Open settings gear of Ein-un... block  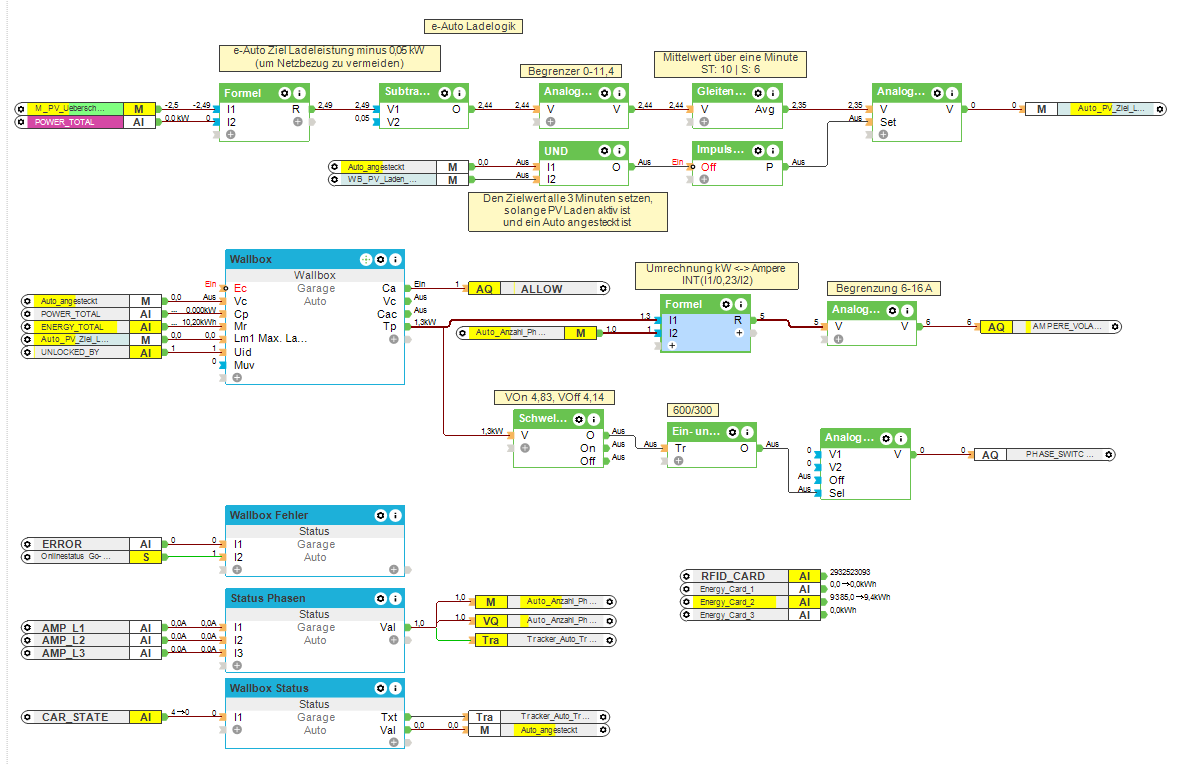733,432
